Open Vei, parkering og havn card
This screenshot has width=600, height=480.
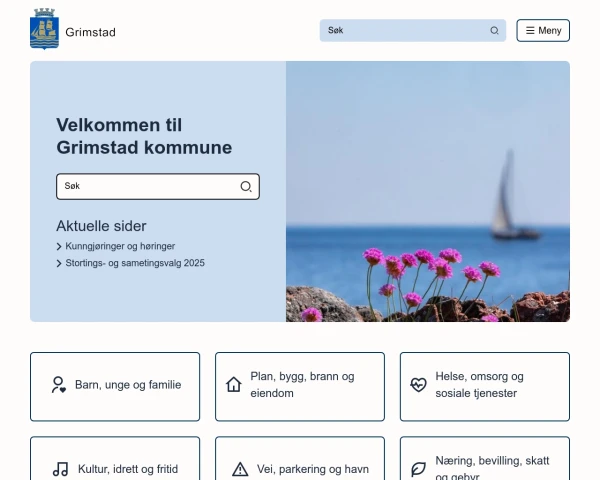pyautogui.click(x=300, y=458)
